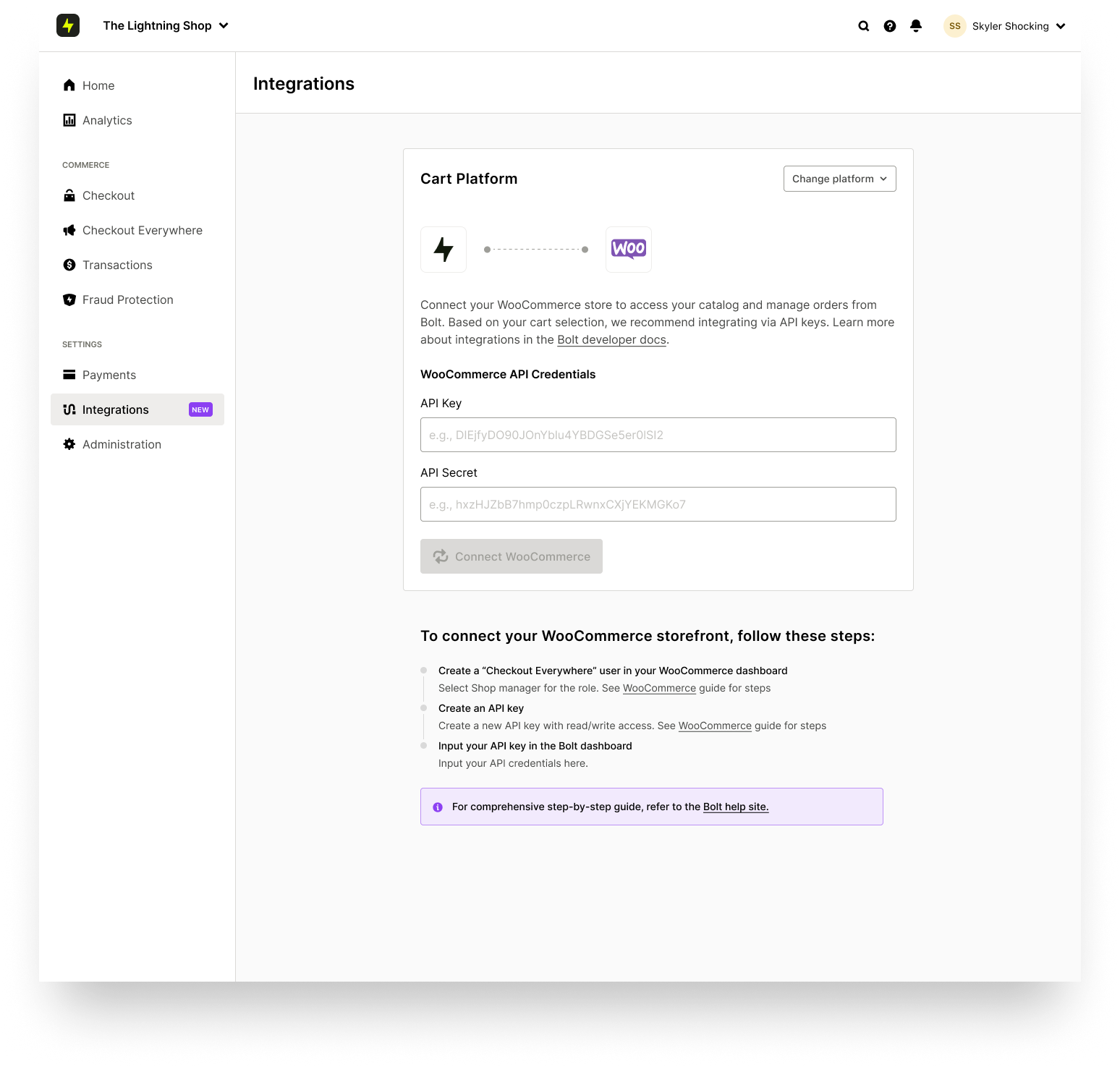The height and width of the screenshot is (1067, 1120).
Task: Click step 'Input your API key in the Bolt dashboard'
Action: pyautogui.click(x=535, y=746)
